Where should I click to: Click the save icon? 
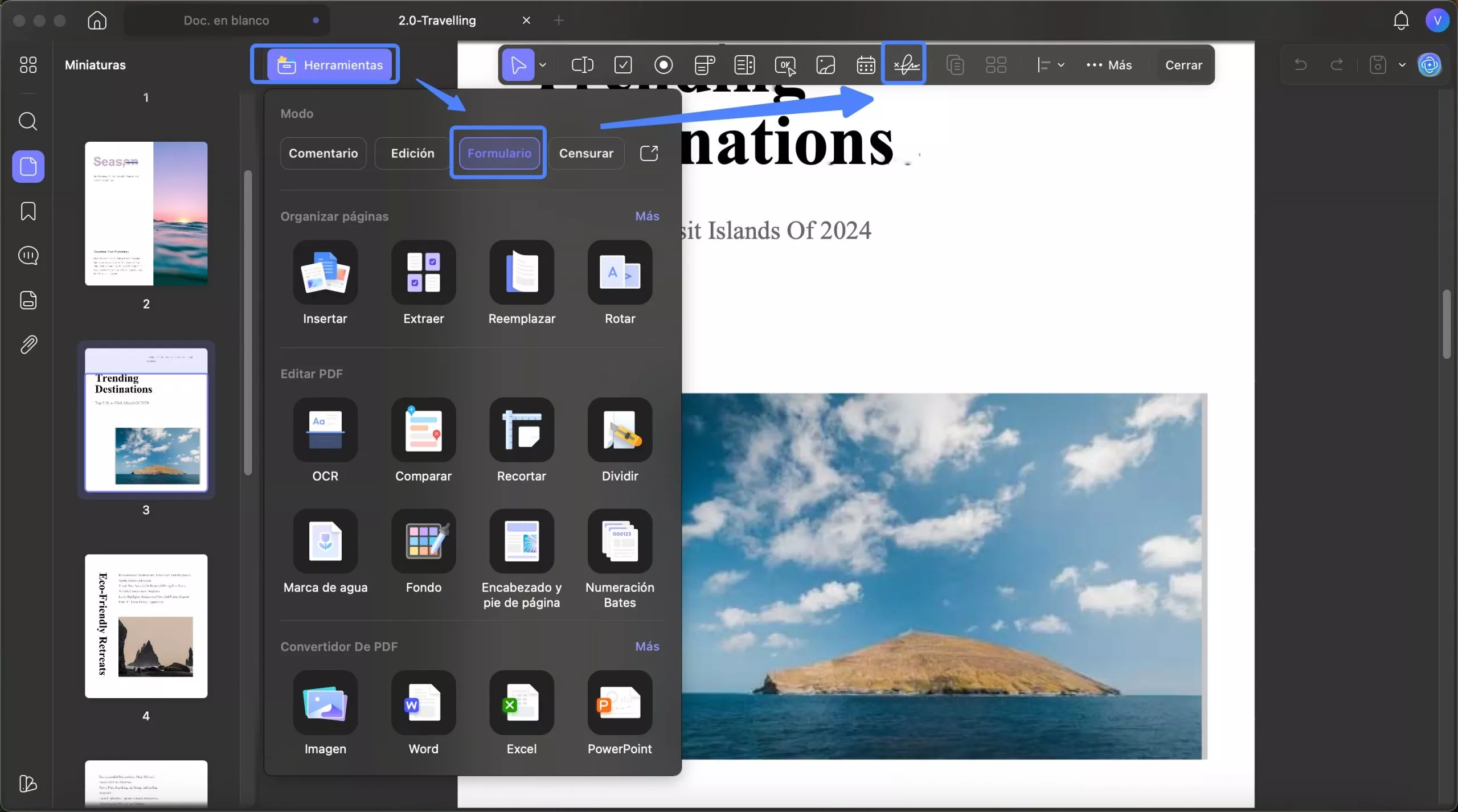click(1378, 64)
